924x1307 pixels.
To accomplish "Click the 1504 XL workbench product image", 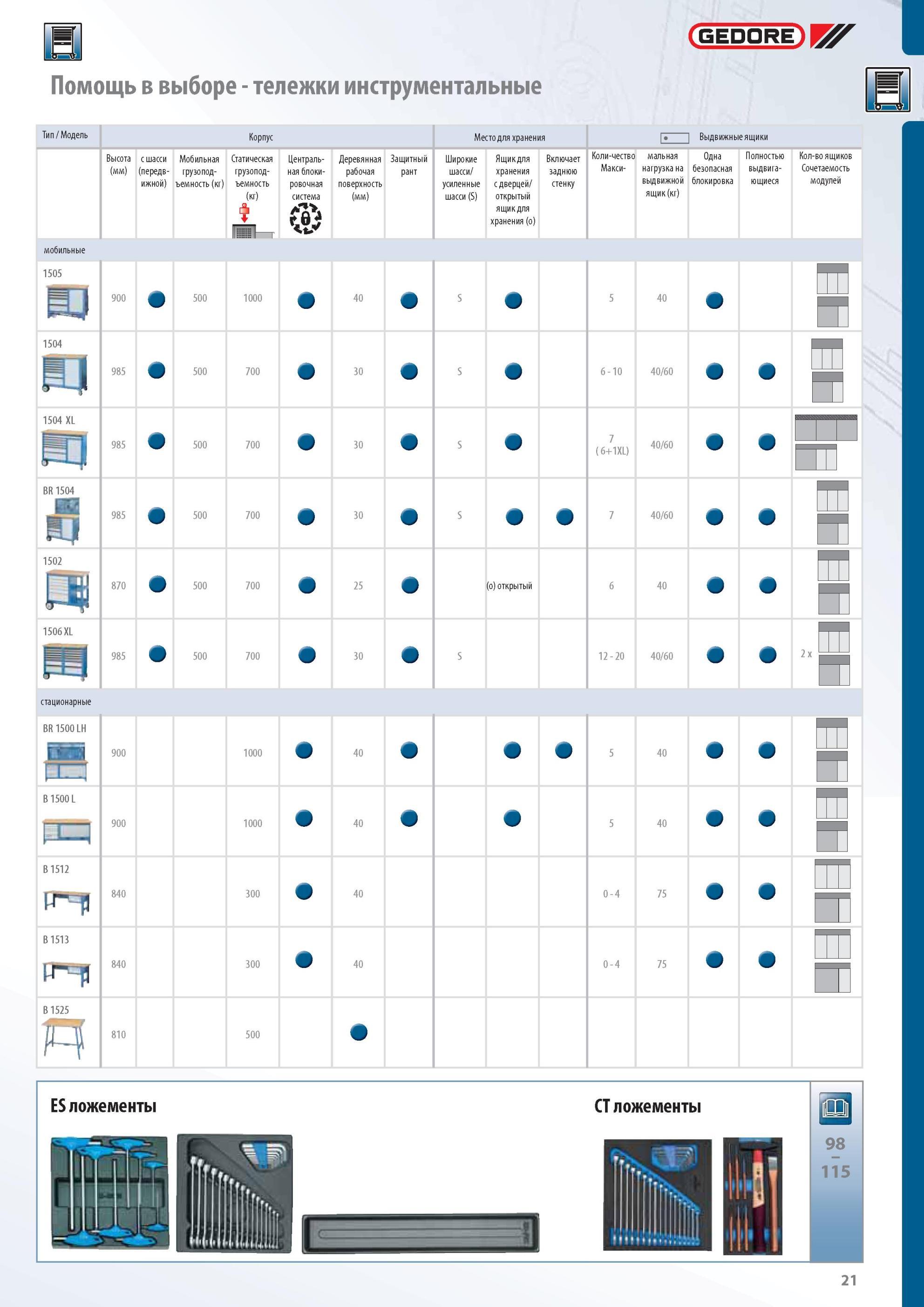I will tap(64, 449).
